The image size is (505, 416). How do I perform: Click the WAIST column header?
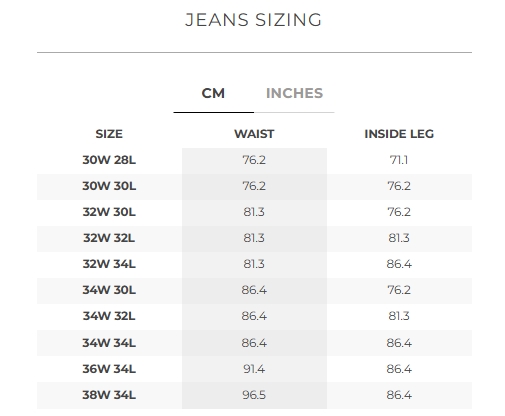tap(254, 134)
